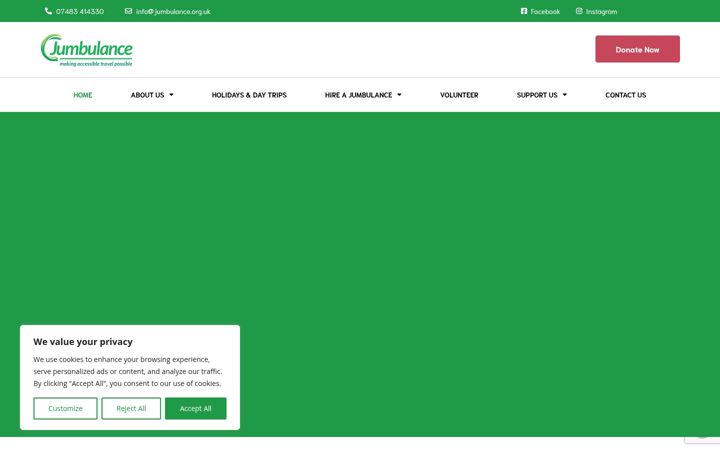Open the info@jumbulance.org.uk email link
This screenshot has width=720, height=450.
[x=173, y=11]
